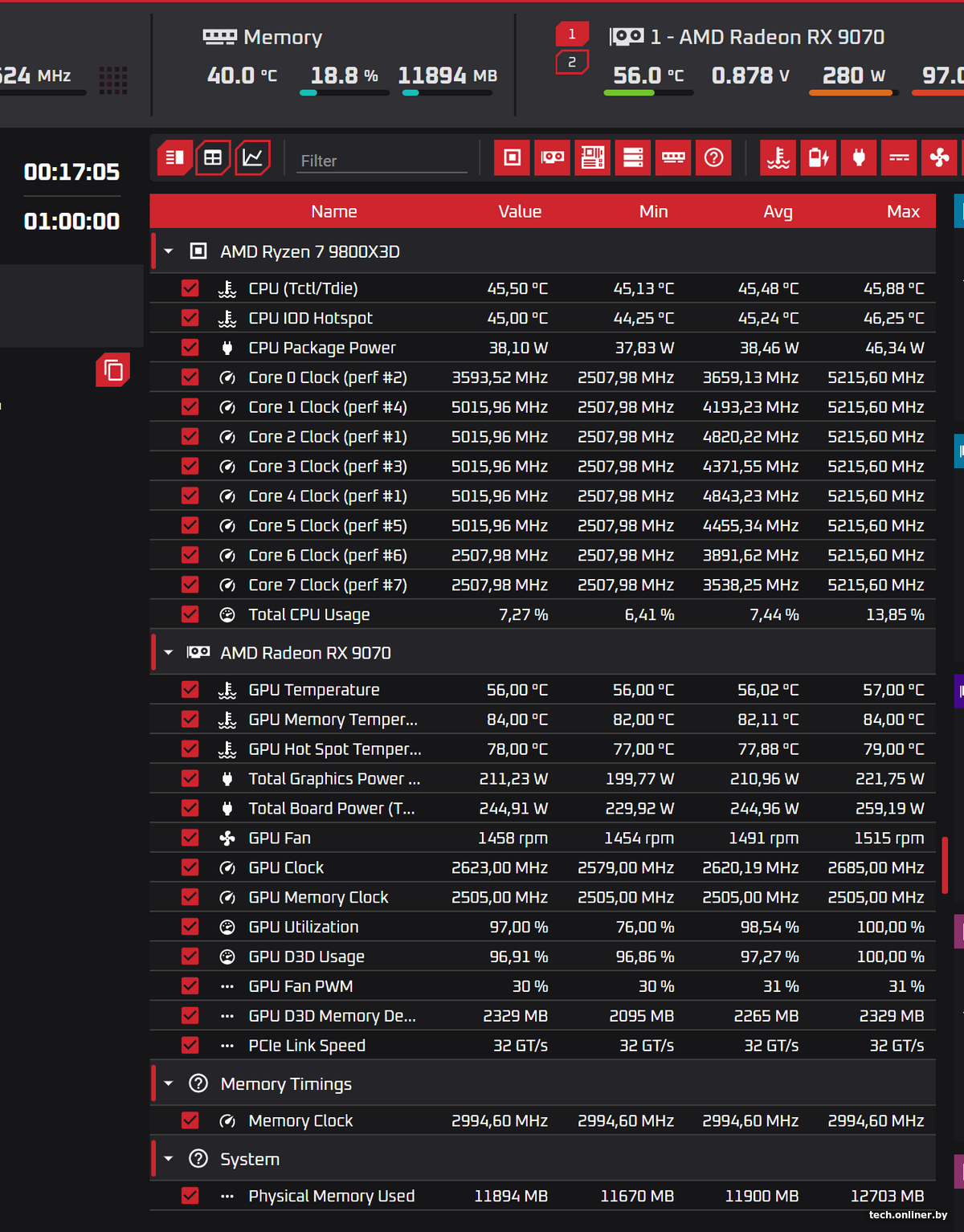The height and width of the screenshot is (1232, 964).
Task: Toggle the fan sensor filter icon
Action: click(939, 157)
